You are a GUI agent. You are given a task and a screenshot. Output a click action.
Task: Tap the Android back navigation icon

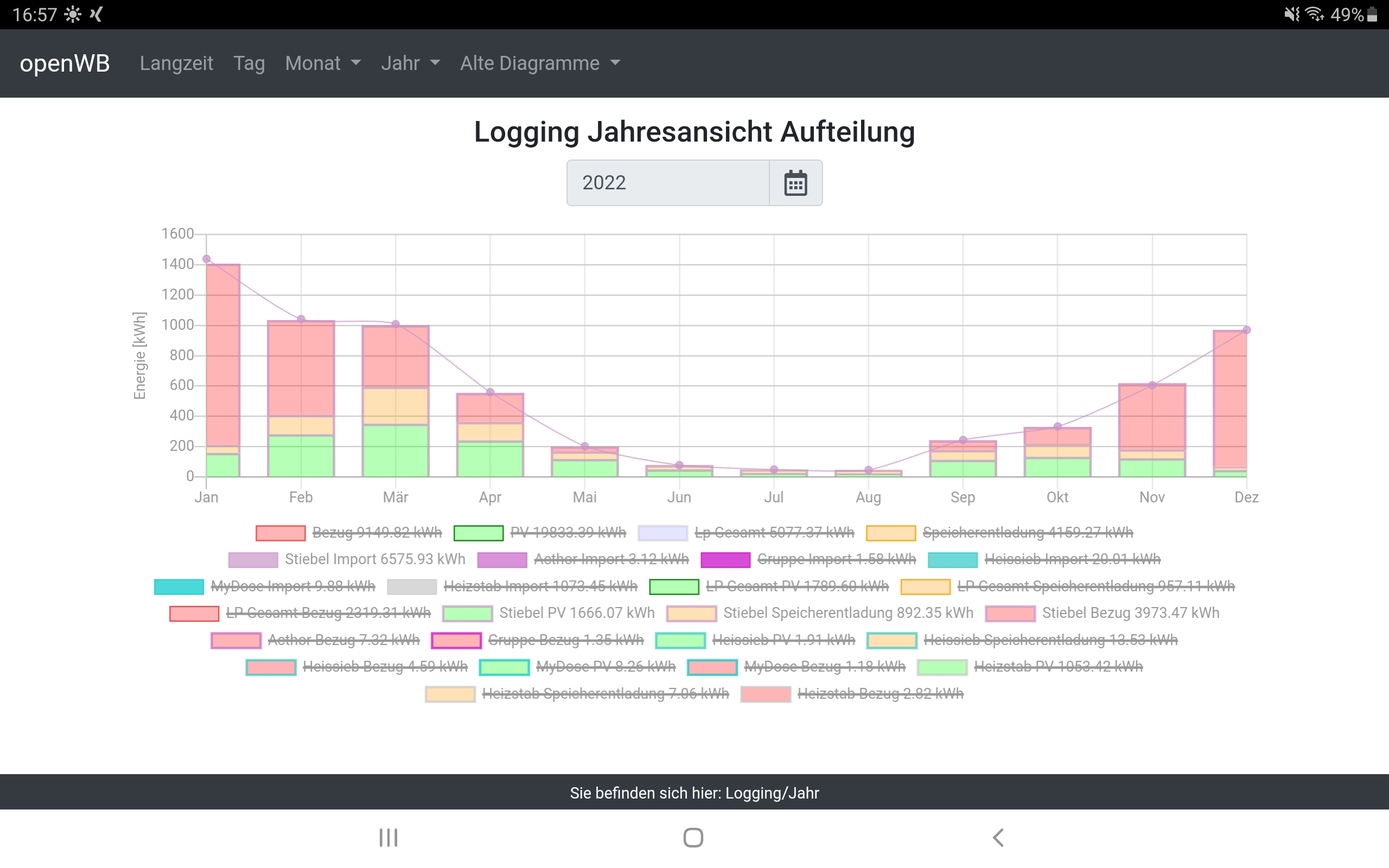tap(998, 837)
